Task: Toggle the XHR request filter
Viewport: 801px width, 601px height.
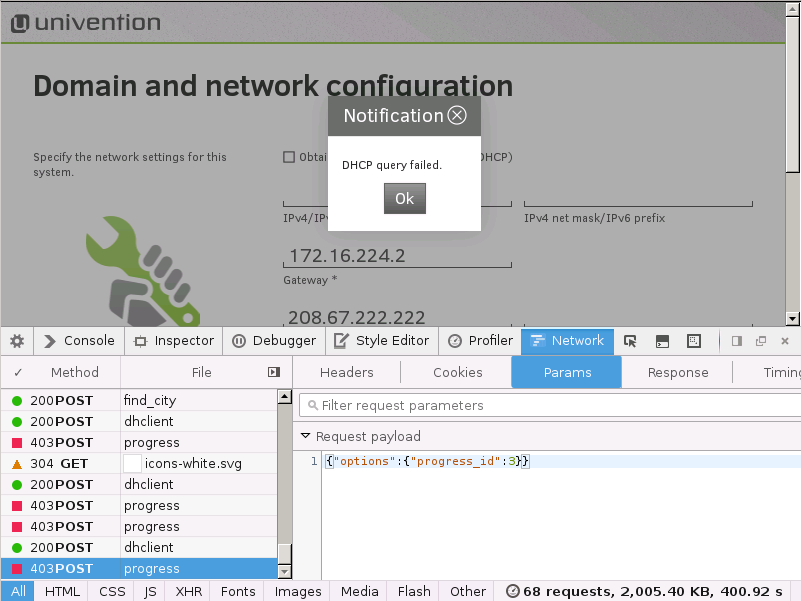Action: coord(188,591)
